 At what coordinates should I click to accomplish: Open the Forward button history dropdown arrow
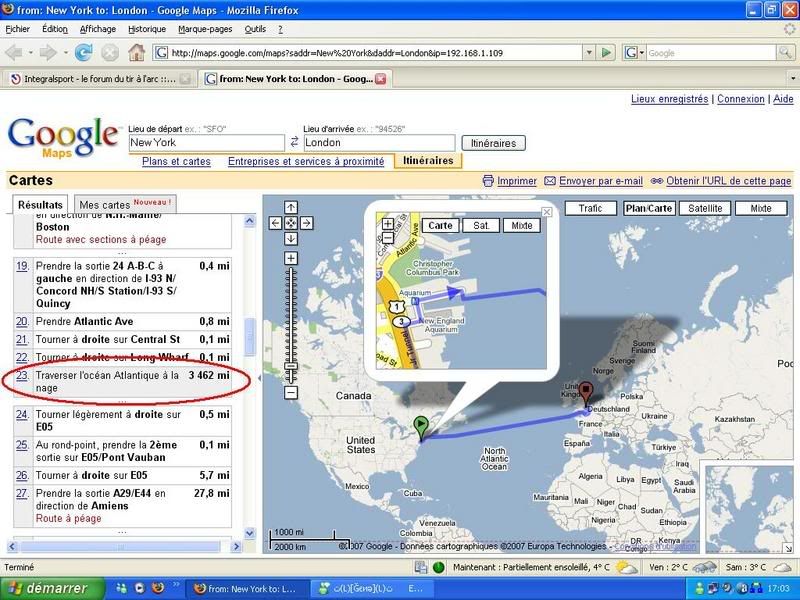[x=65, y=53]
